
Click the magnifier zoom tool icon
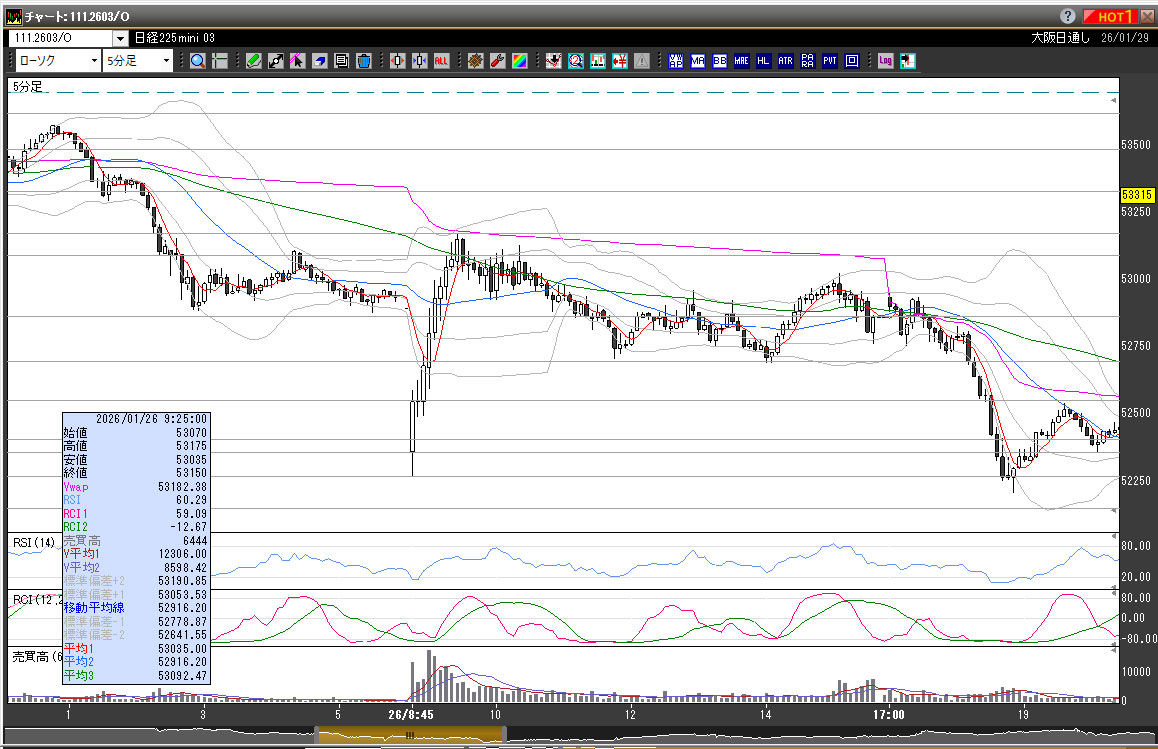(198, 61)
